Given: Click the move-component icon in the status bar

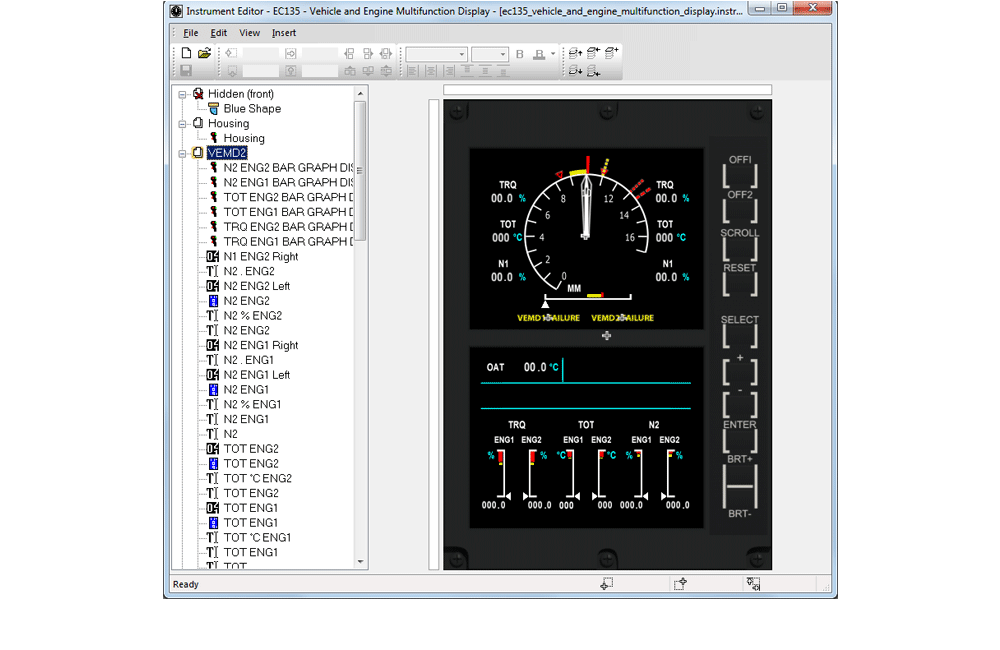Looking at the screenshot, I should point(606,584).
